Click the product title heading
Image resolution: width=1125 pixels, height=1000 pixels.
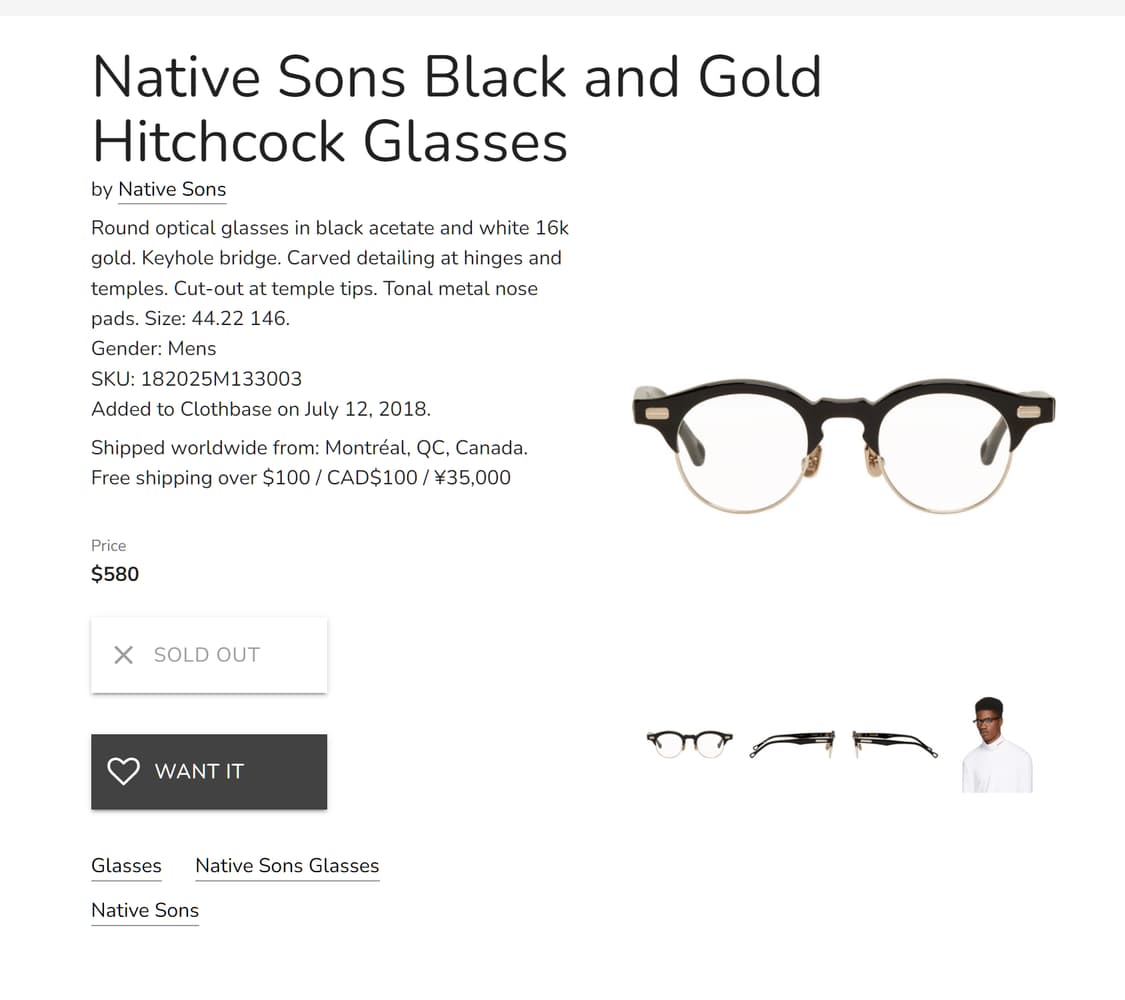(x=456, y=108)
